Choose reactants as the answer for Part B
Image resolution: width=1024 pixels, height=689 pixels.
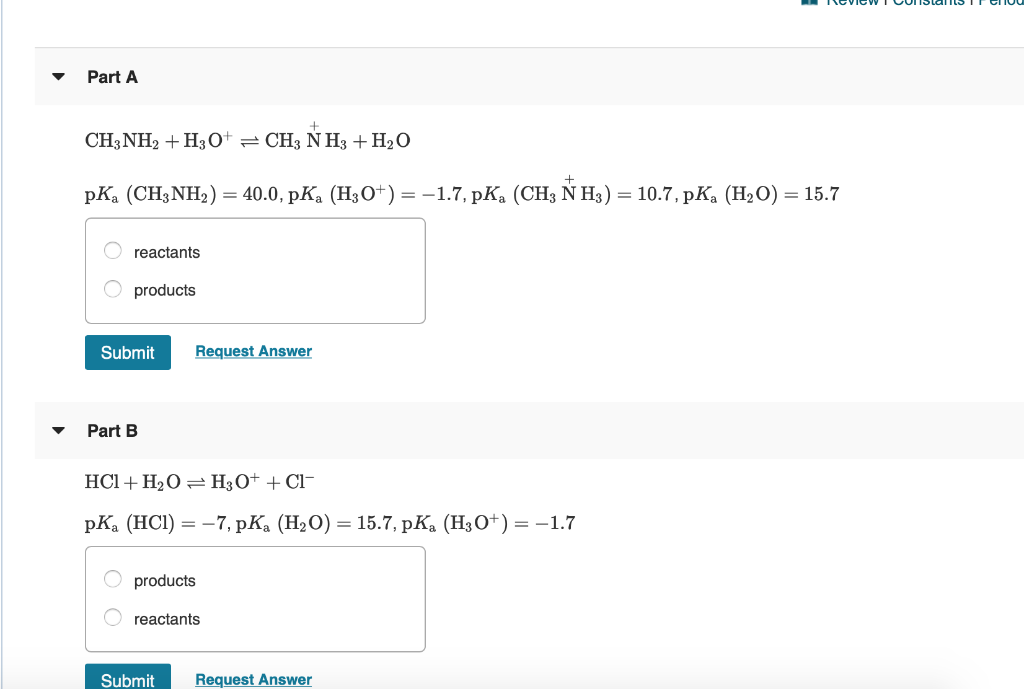[x=112, y=617]
